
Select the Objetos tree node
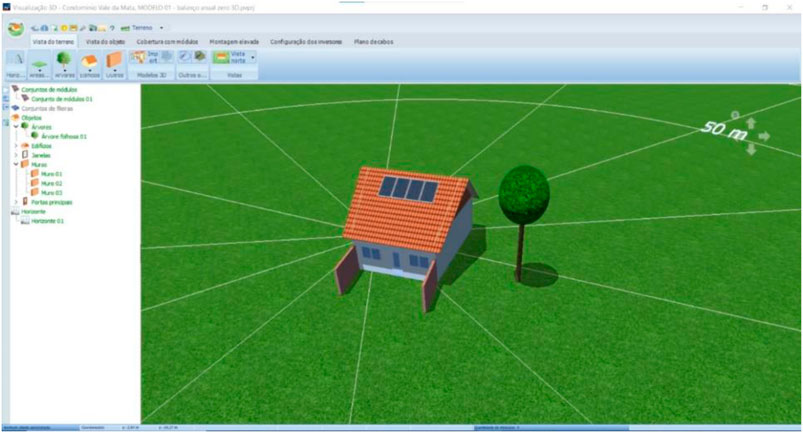tap(31, 118)
